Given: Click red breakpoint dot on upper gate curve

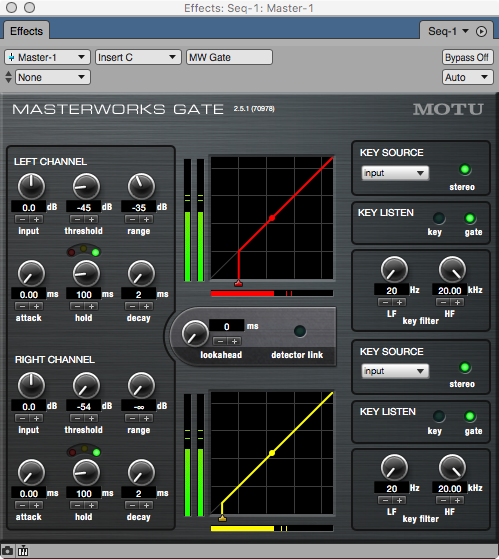Looking at the screenshot, I should [x=272, y=218].
